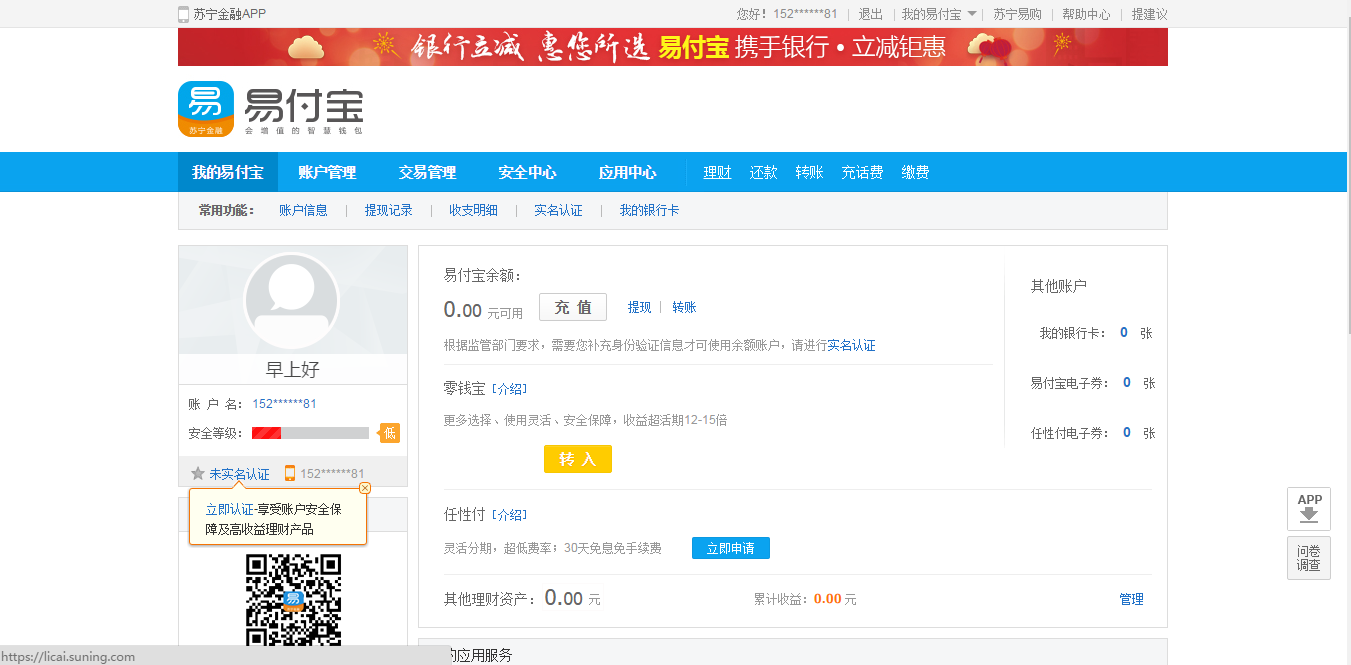Open the 应用中心 navigation tab
This screenshot has height=665, width=1351.
627,172
